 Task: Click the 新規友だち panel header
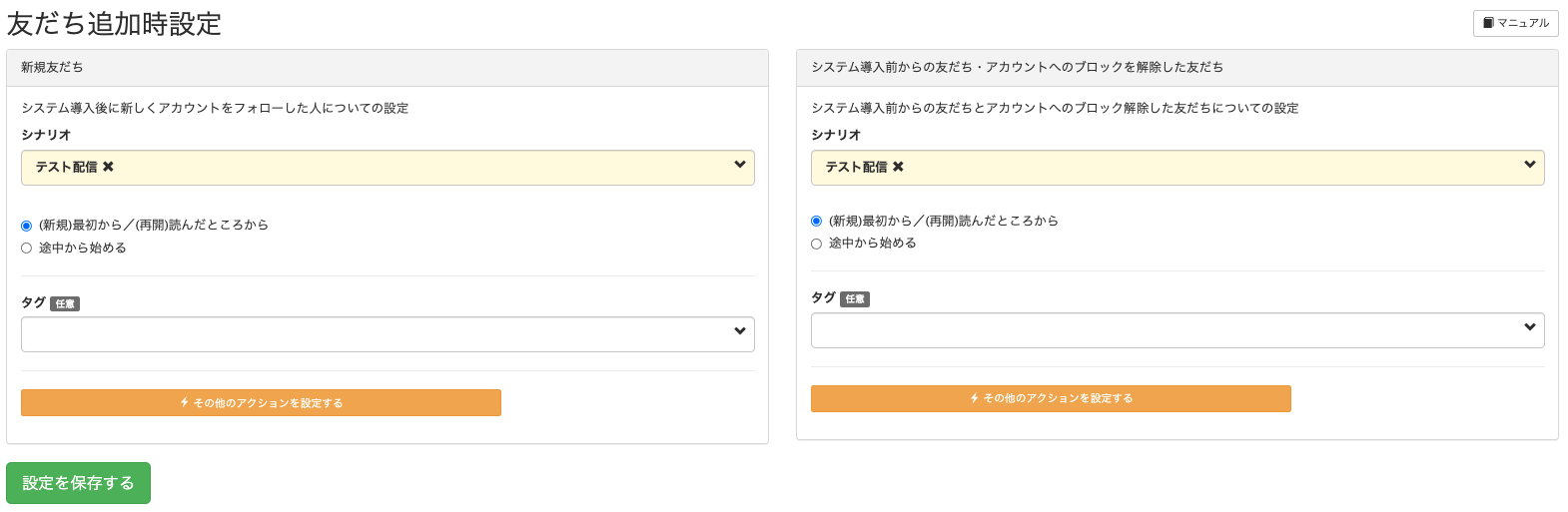388,68
